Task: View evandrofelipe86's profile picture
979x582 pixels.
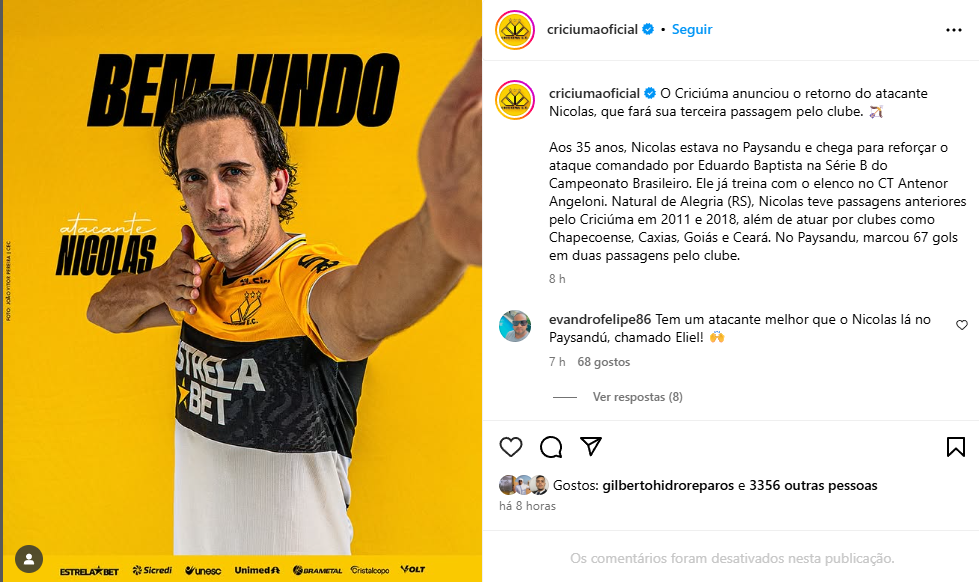Action: pos(515,326)
